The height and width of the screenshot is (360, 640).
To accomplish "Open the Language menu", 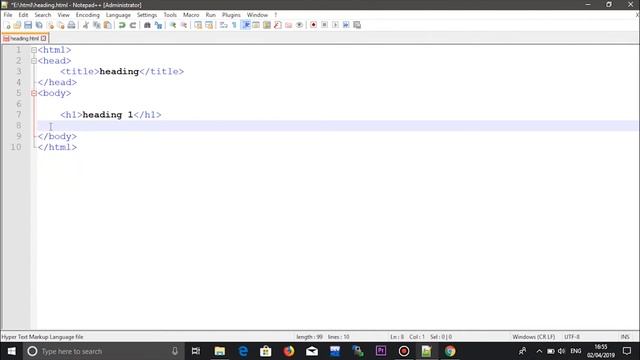I will 118,15.
